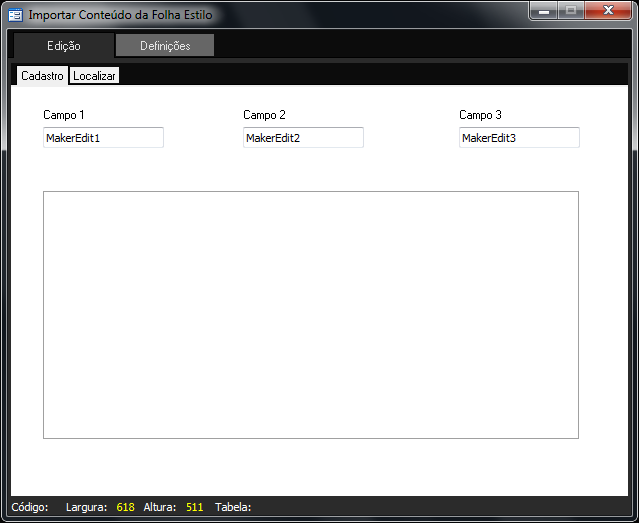This screenshot has height=523, width=639.
Task: Click inside the MakerEdit2 text box
Action: coord(303,138)
